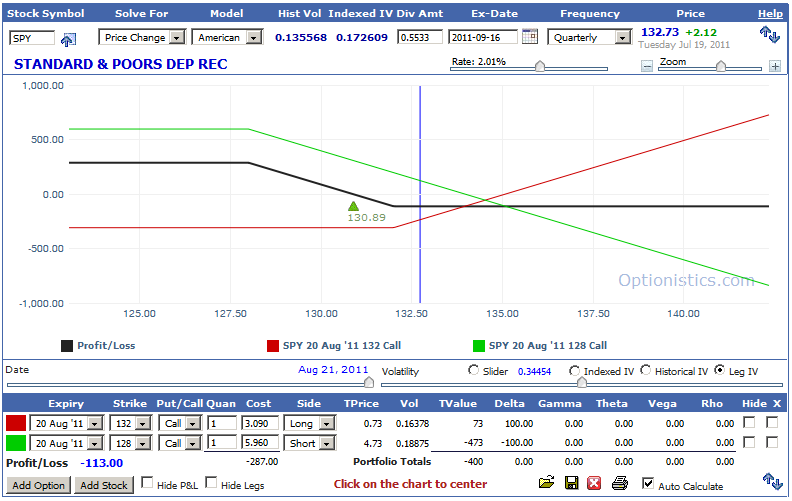Open the Model American dropdown
The height and width of the screenshot is (501, 792).
pos(227,37)
